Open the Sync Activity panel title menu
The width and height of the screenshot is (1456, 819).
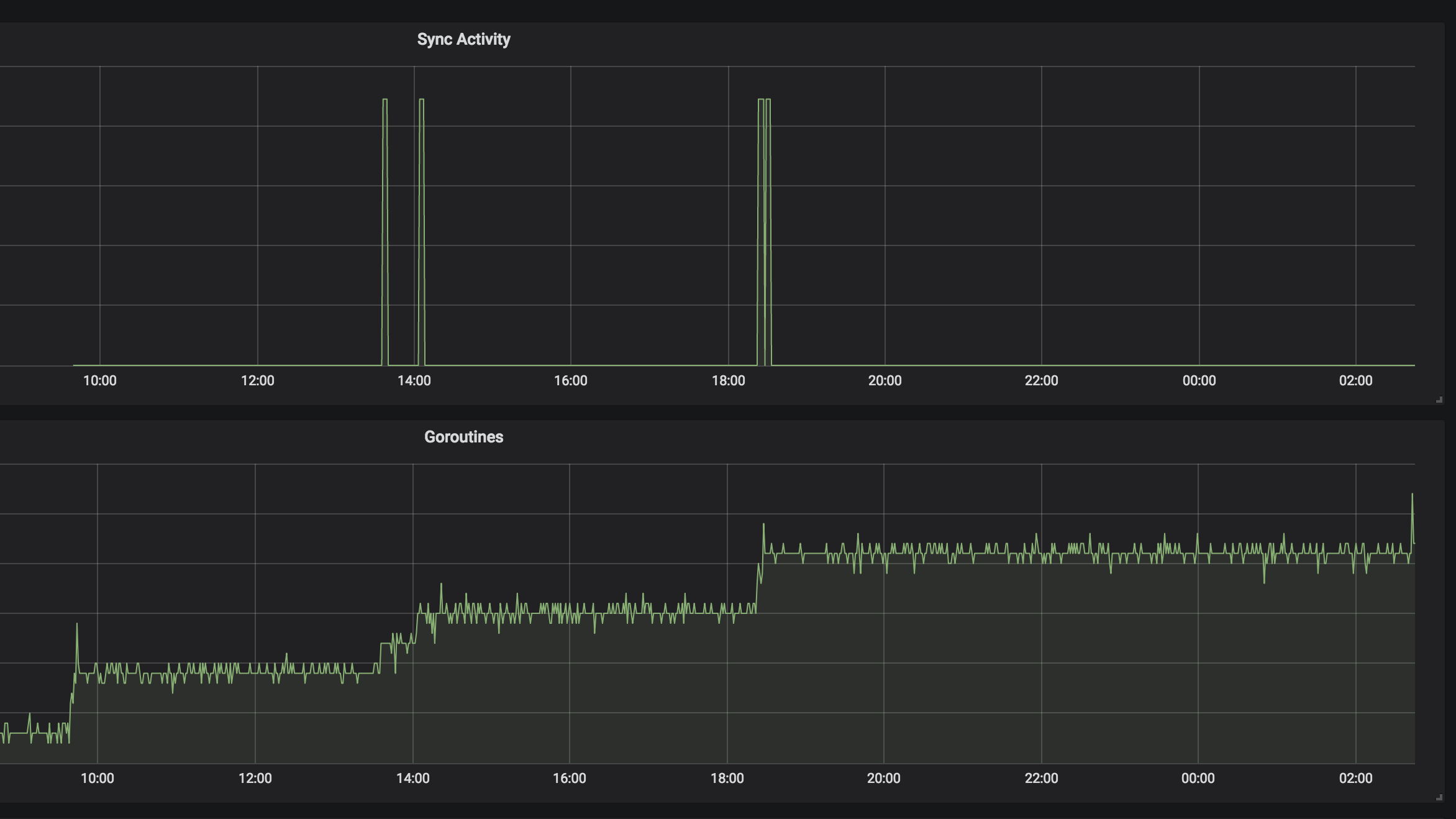[464, 39]
